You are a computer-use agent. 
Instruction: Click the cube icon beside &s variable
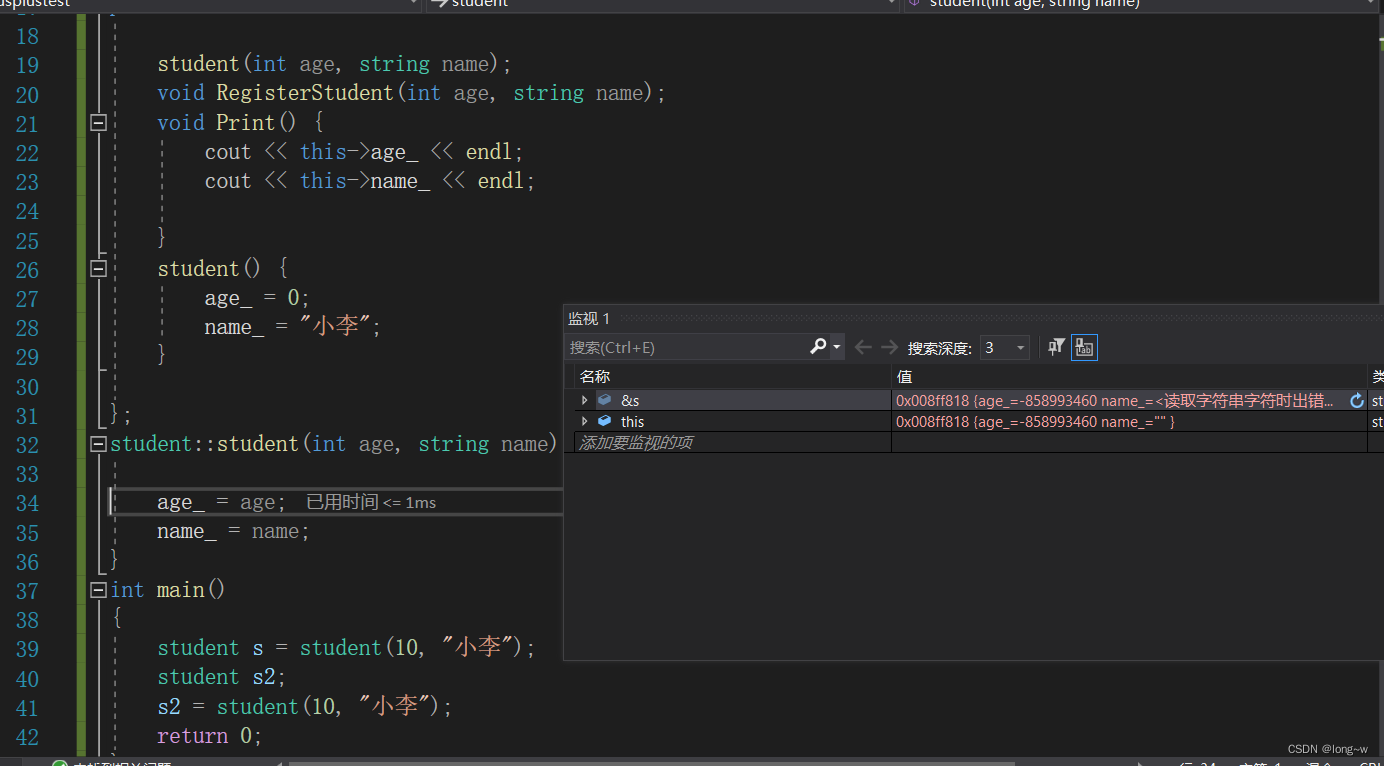coord(604,400)
